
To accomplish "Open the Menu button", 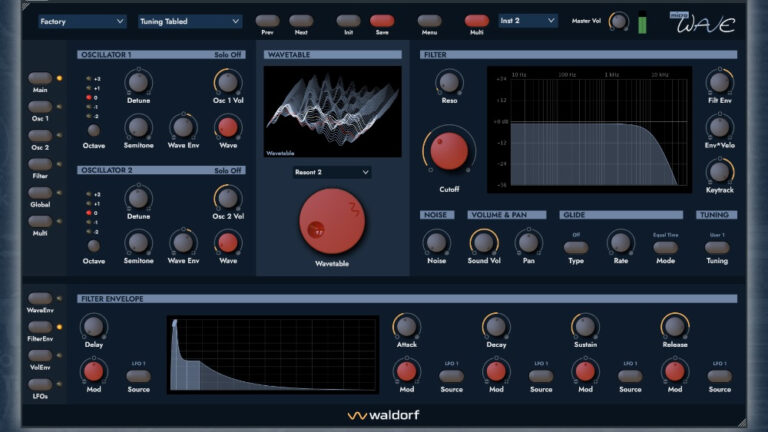I will 429,21.
